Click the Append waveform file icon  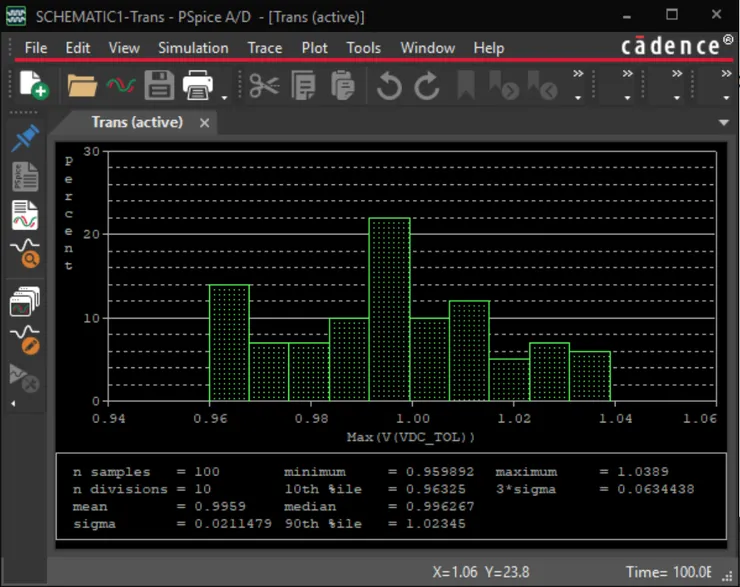click(121, 86)
